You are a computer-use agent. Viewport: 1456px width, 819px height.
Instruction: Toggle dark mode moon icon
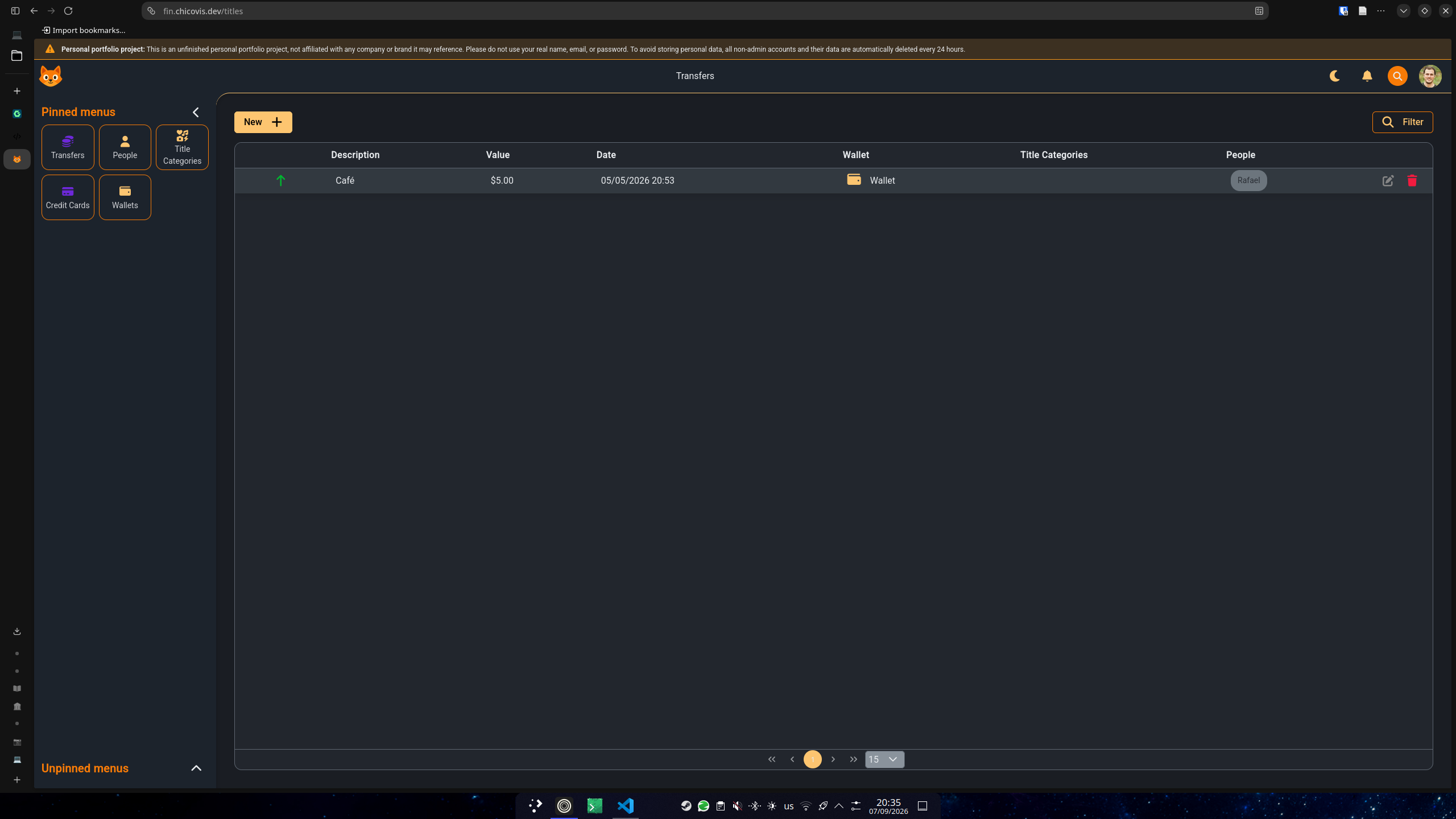coord(1335,76)
